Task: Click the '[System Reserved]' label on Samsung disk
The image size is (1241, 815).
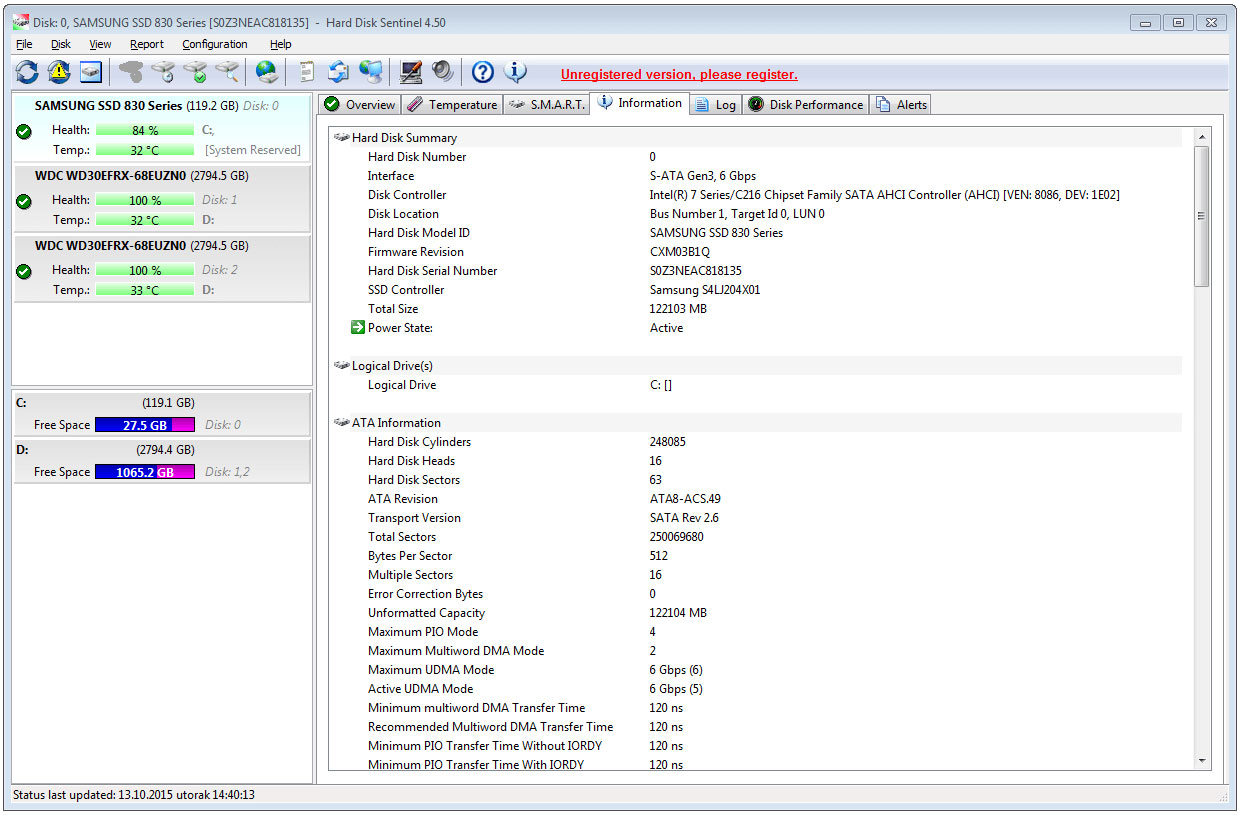Action: [x=253, y=150]
